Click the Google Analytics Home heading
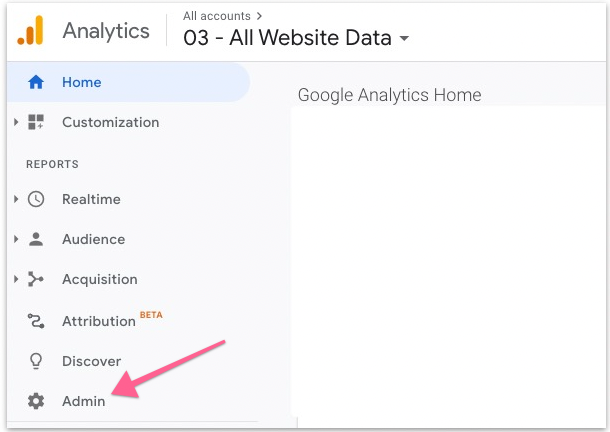 pos(389,95)
